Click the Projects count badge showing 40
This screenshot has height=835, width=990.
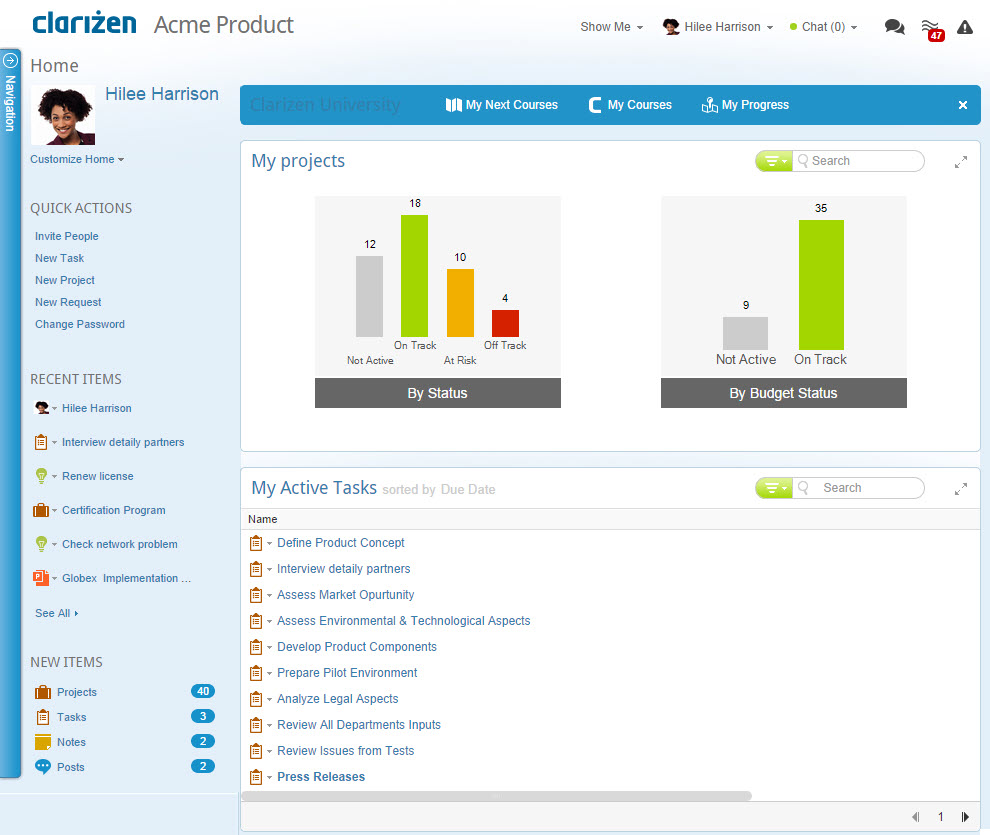pos(203,691)
